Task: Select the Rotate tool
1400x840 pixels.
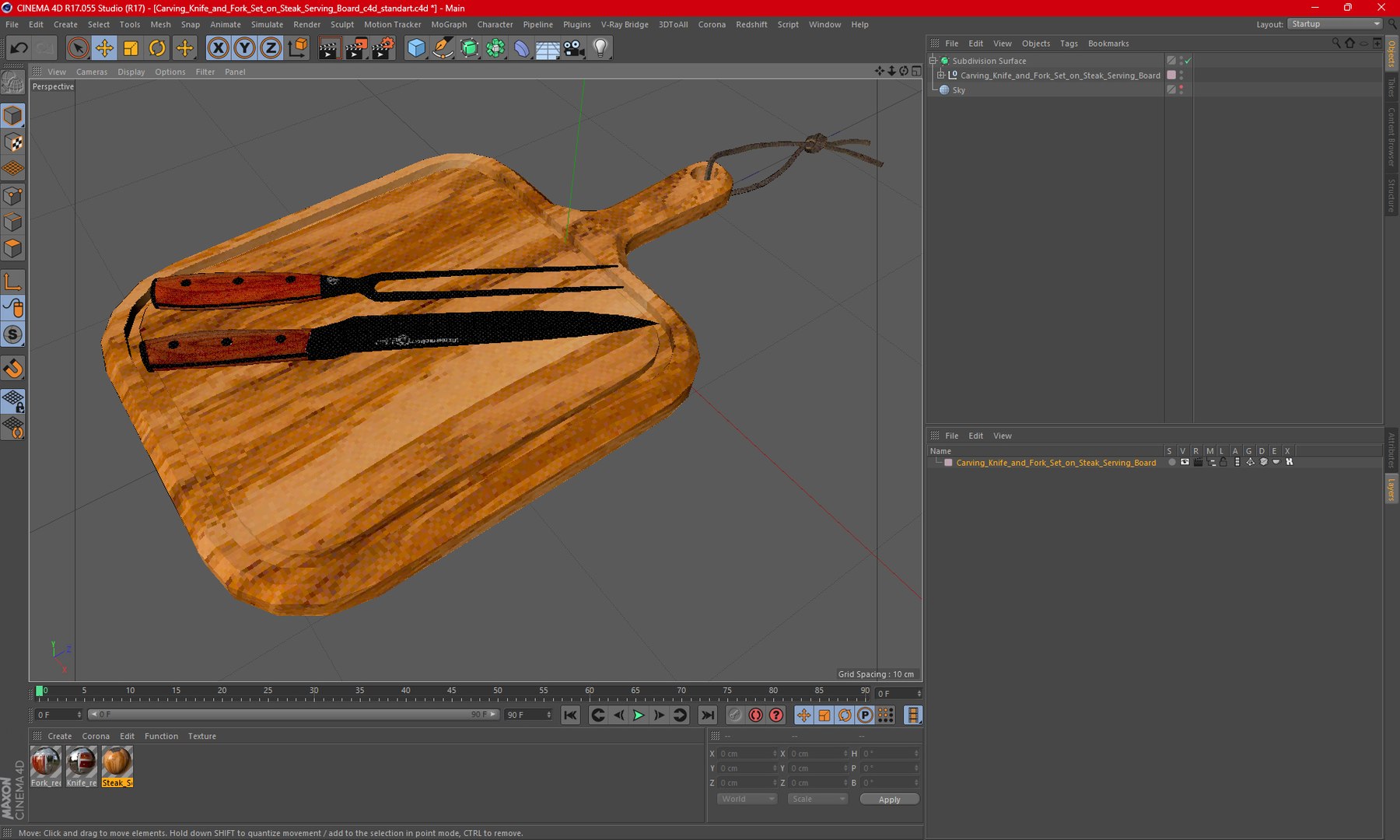Action: pyautogui.click(x=157, y=48)
